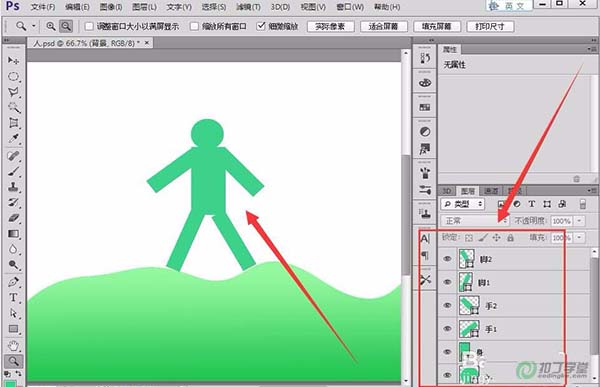This screenshot has width=600, height=387.
Task: Select the Path Selection tool
Action: pos(13,313)
